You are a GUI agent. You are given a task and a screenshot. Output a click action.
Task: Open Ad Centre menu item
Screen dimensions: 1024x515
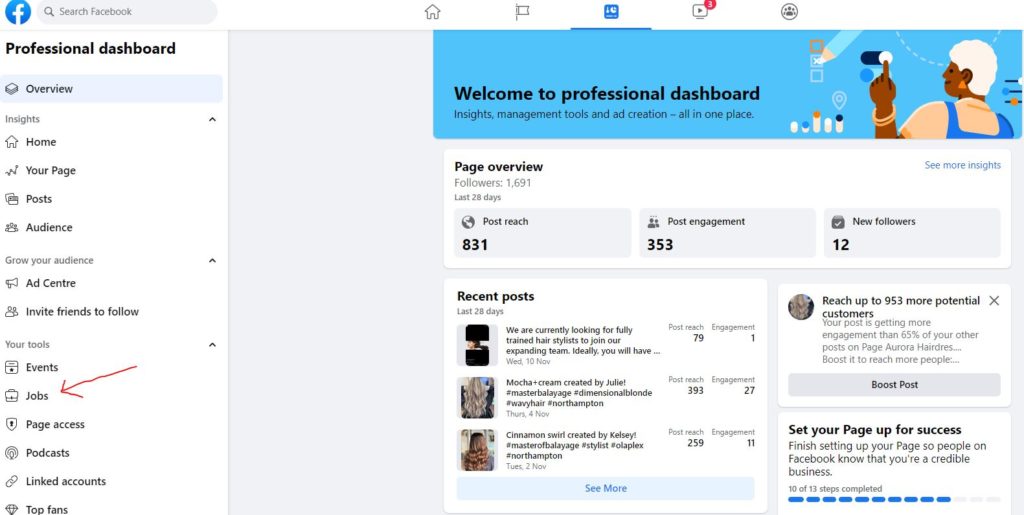tap(112, 283)
